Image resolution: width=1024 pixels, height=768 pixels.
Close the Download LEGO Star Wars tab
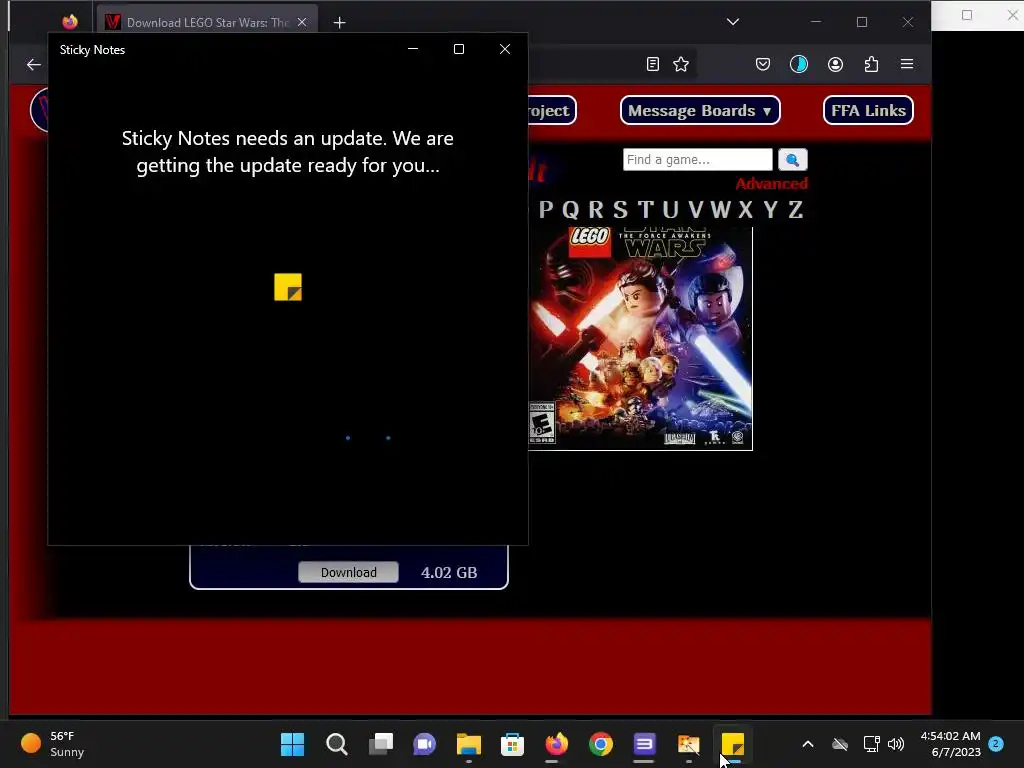click(302, 22)
